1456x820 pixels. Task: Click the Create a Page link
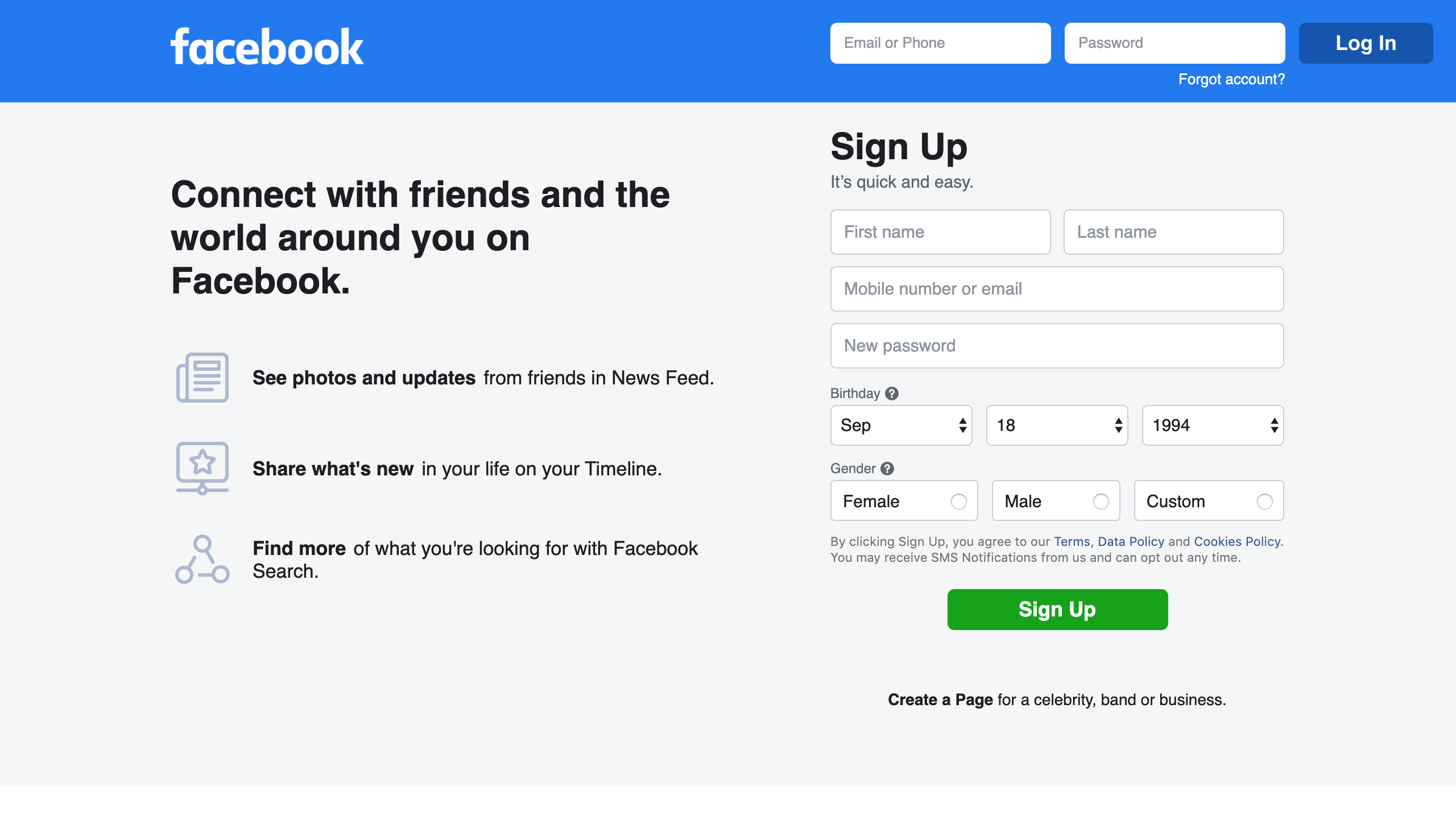[x=940, y=699]
